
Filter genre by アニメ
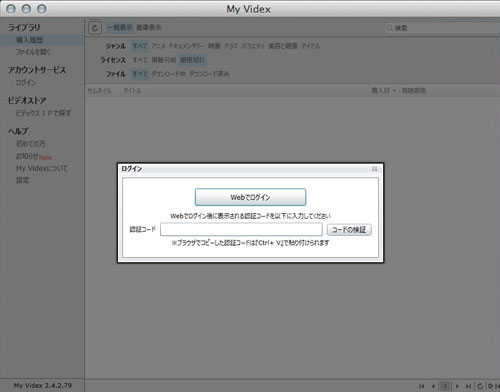coord(158,46)
